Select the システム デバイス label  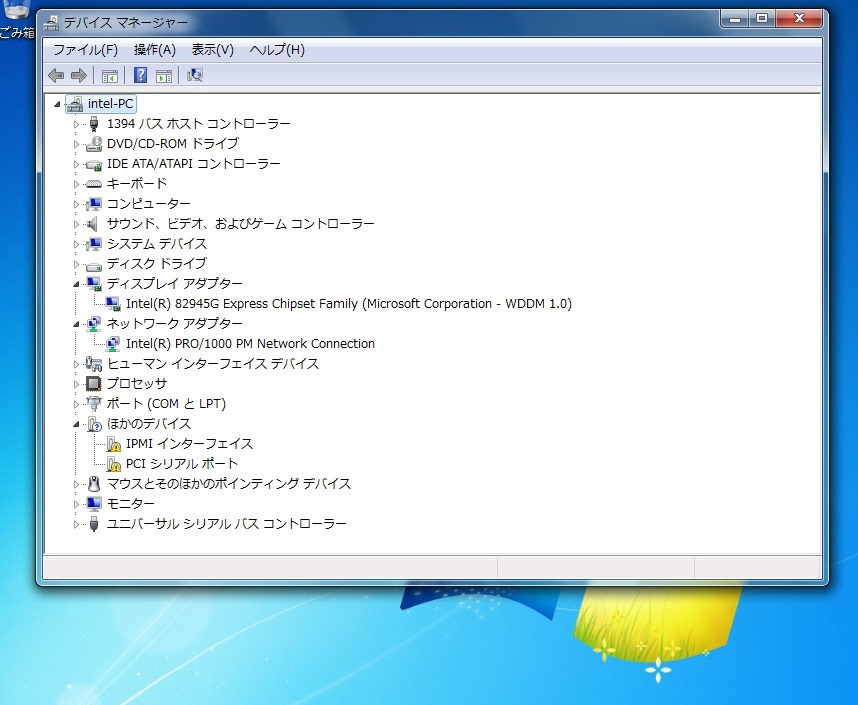pos(156,244)
